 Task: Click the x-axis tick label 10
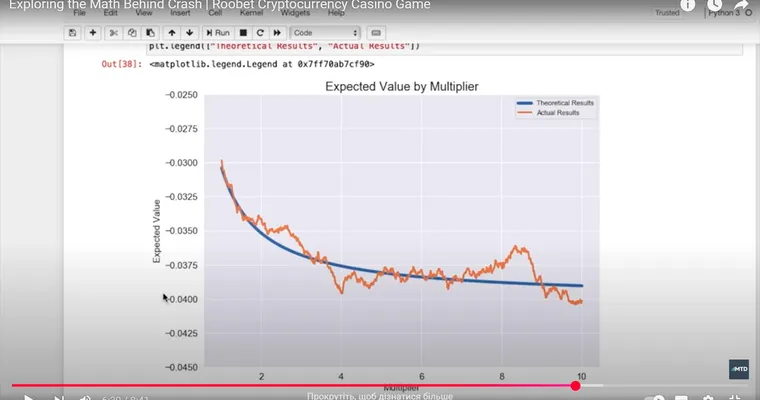[581, 376]
